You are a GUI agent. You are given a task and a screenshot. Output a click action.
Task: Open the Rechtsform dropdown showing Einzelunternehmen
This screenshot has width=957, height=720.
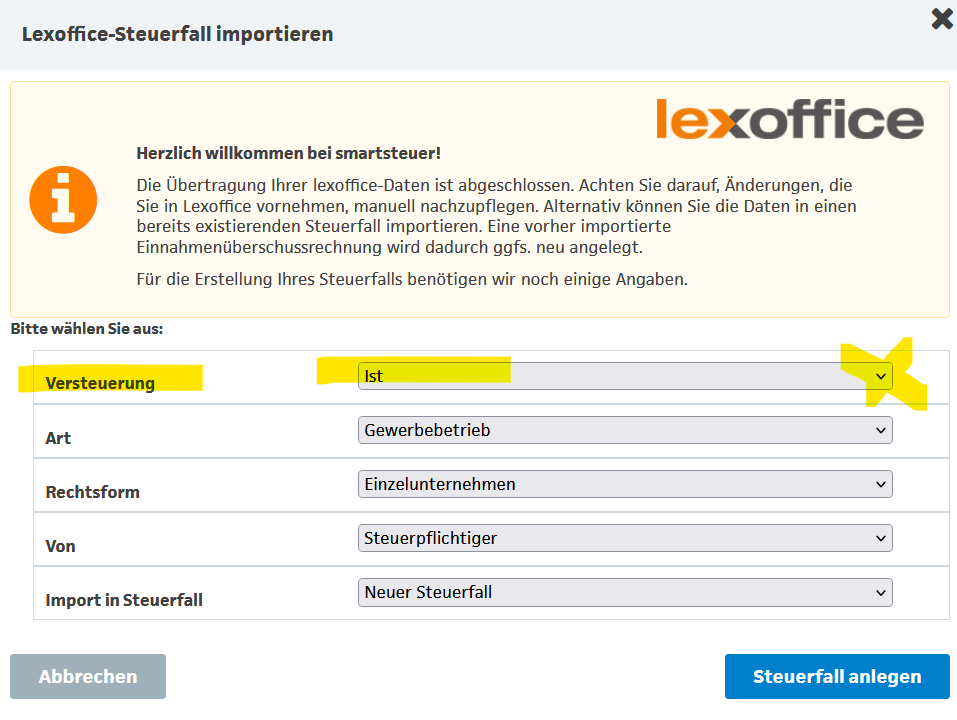tap(624, 484)
